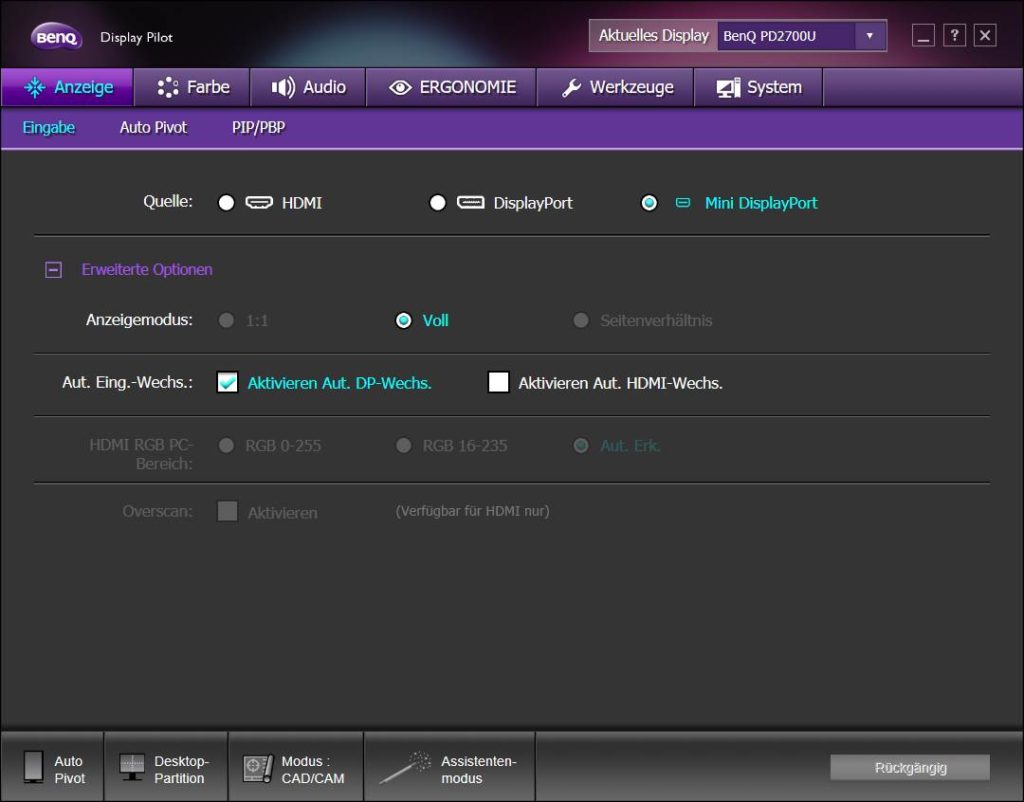Screen dimensions: 1024x802
Task: Select DisplayPort source radio button
Action: tap(438, 203)
